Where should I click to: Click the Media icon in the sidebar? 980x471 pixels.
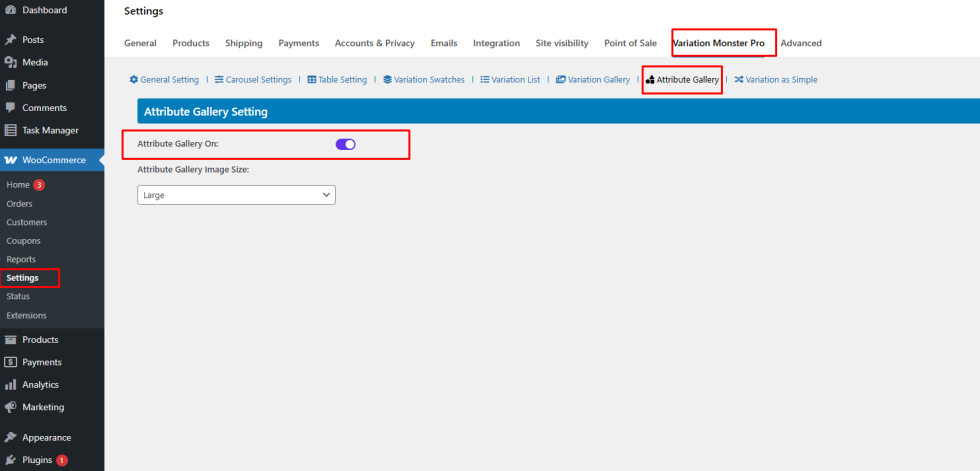point(10,62)
